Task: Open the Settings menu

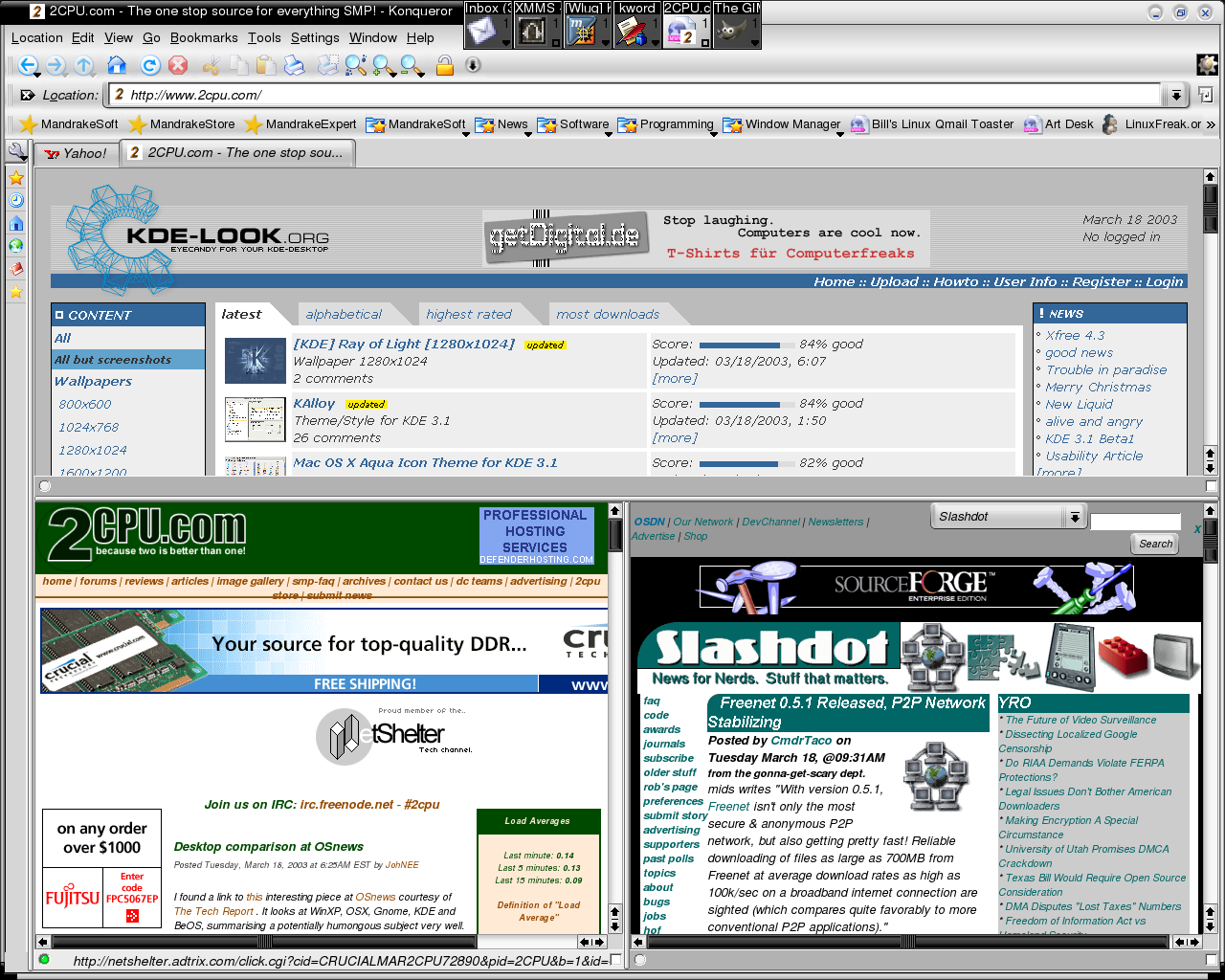Action: click(x=315, y=37)
